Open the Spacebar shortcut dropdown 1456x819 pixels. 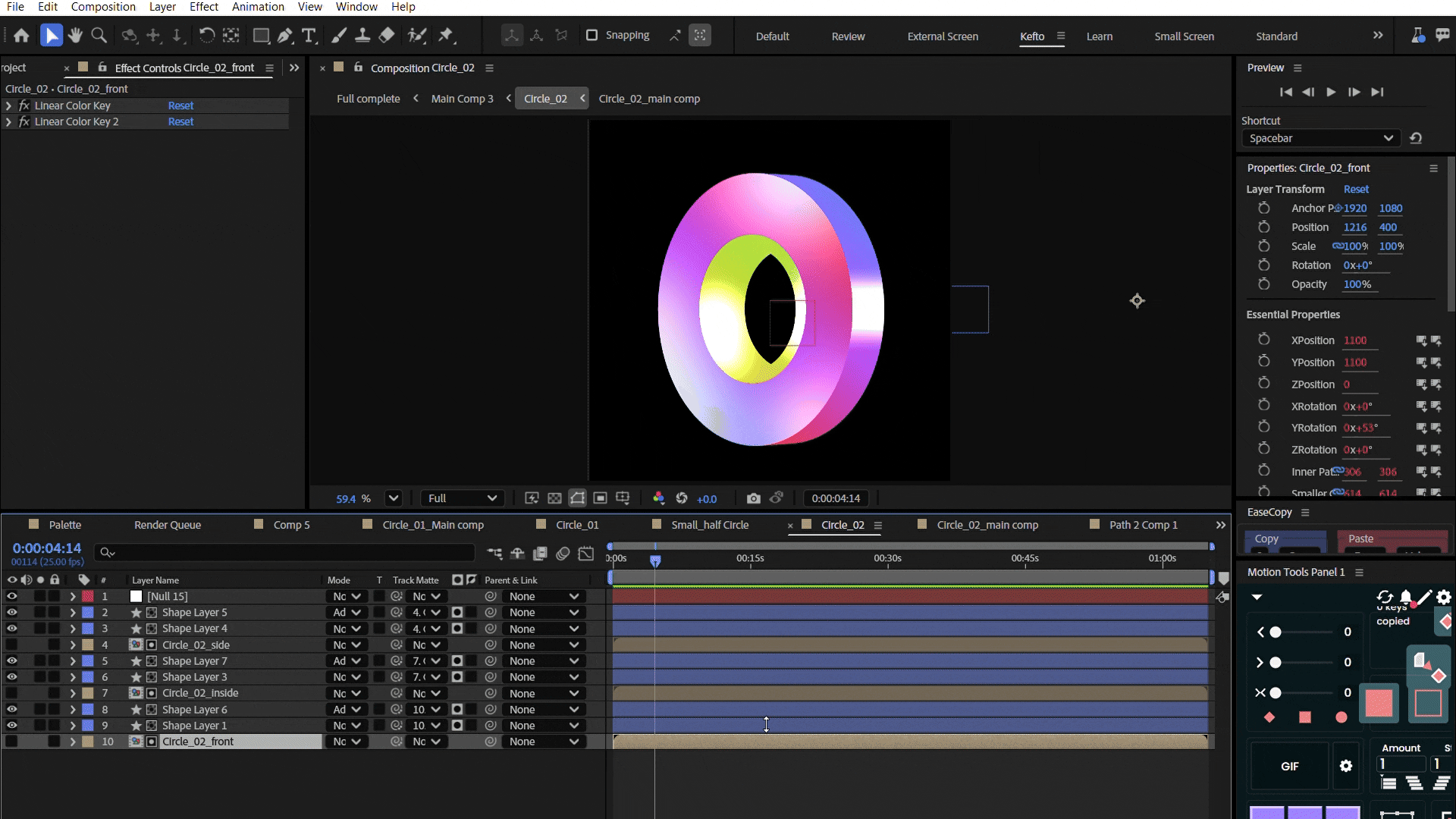(x=1321, y=138)
